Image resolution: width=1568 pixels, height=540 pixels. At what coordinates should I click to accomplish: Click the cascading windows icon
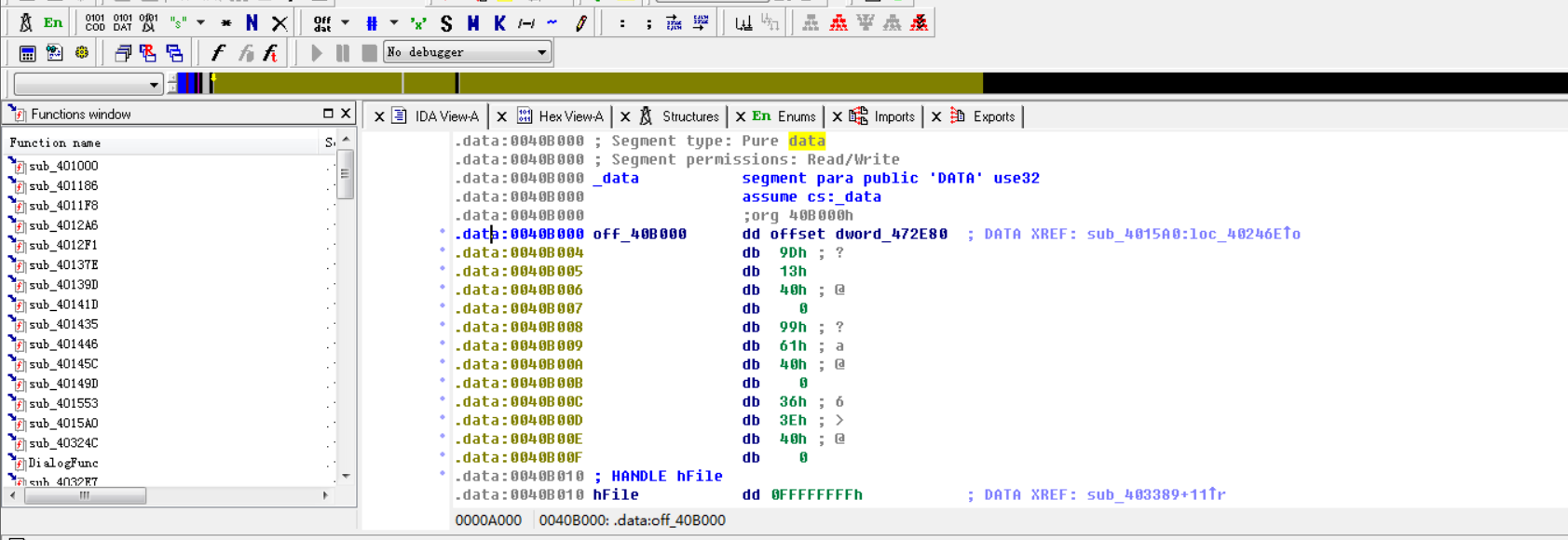[x=122, y=53]
